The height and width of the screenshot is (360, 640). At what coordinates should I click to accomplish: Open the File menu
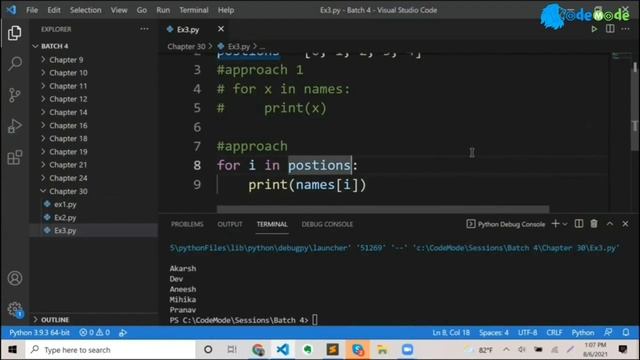[32, 10]
